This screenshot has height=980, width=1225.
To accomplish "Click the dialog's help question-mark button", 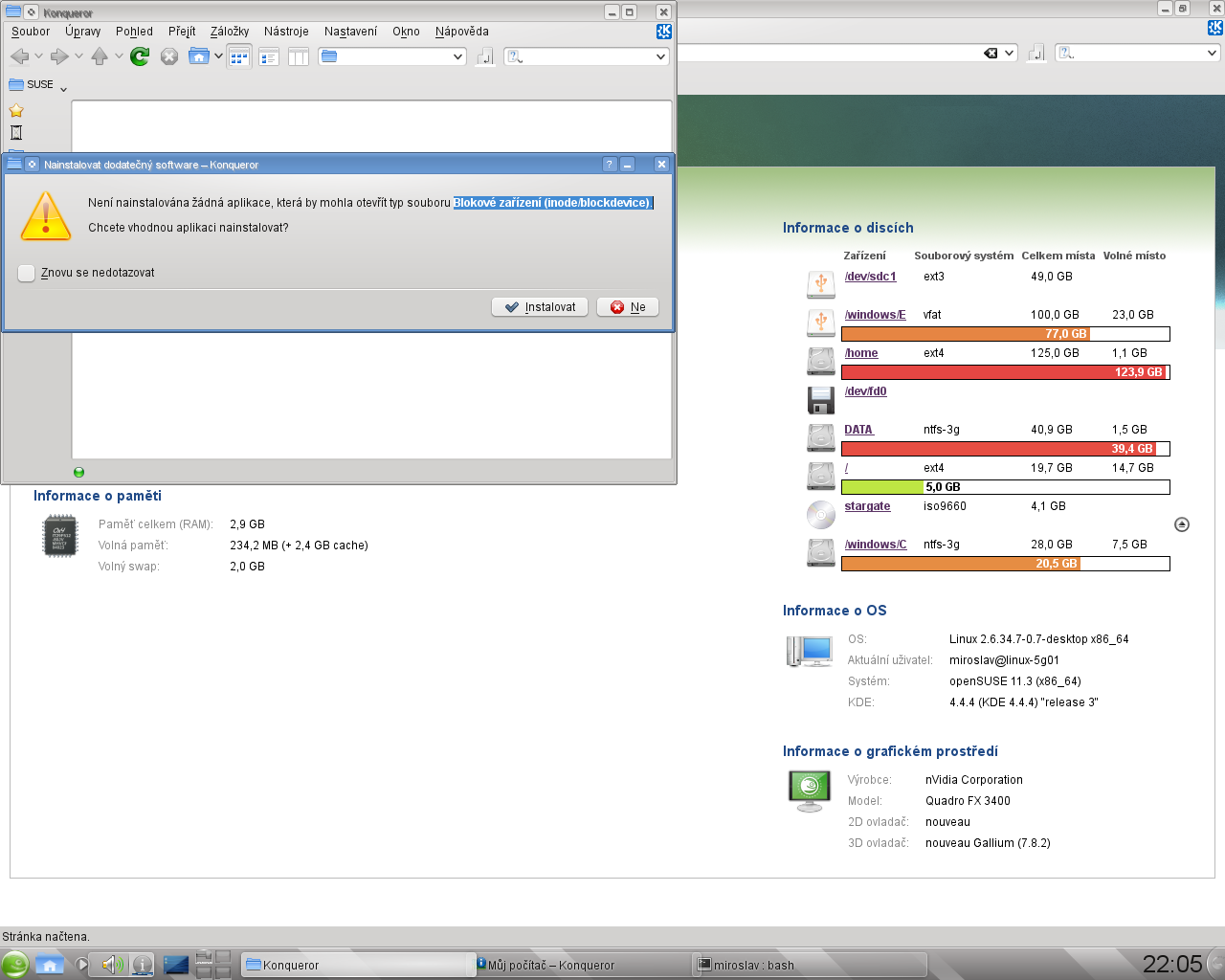I will 610,165.
